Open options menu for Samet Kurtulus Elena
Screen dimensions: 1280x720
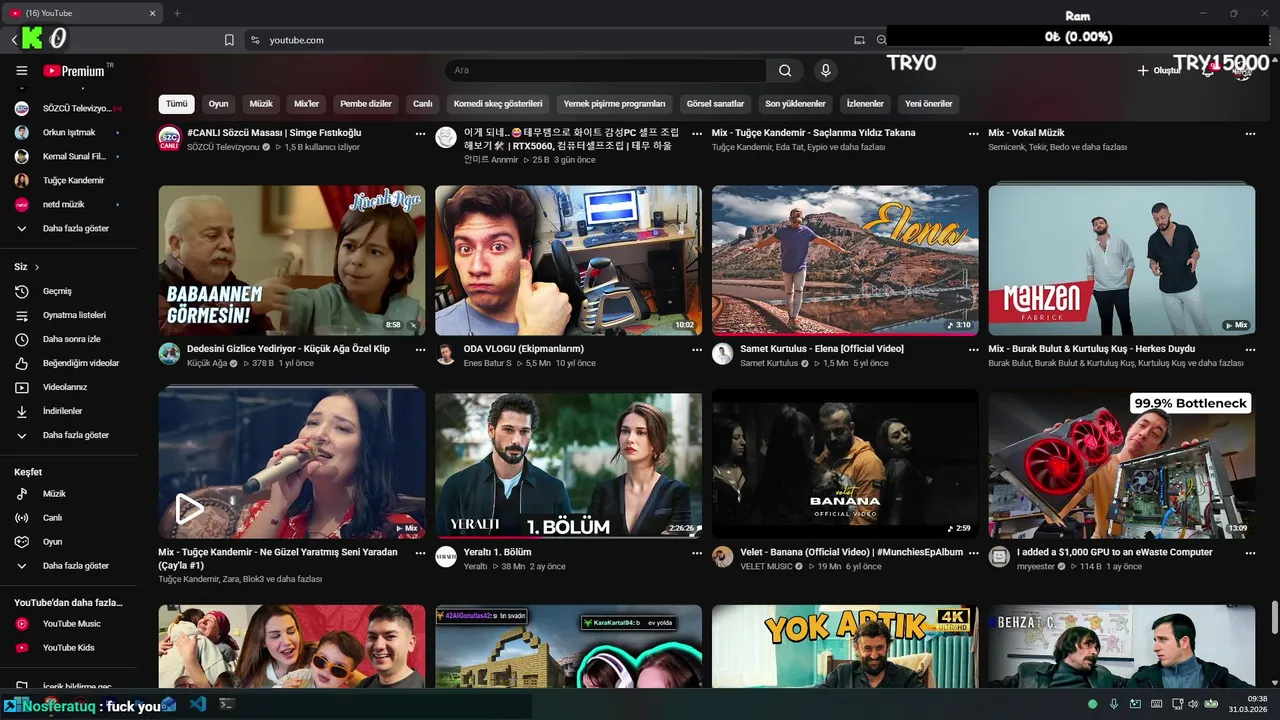coord(974,350)
